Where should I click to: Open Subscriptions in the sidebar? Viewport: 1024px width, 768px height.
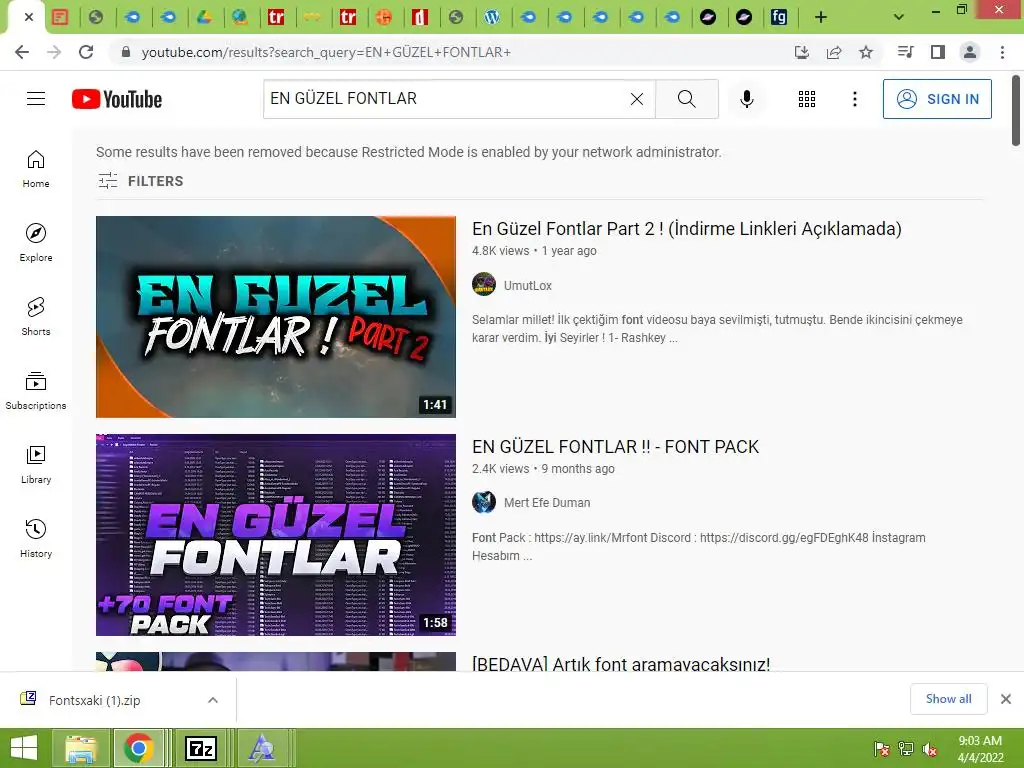[x=36, y=391]
